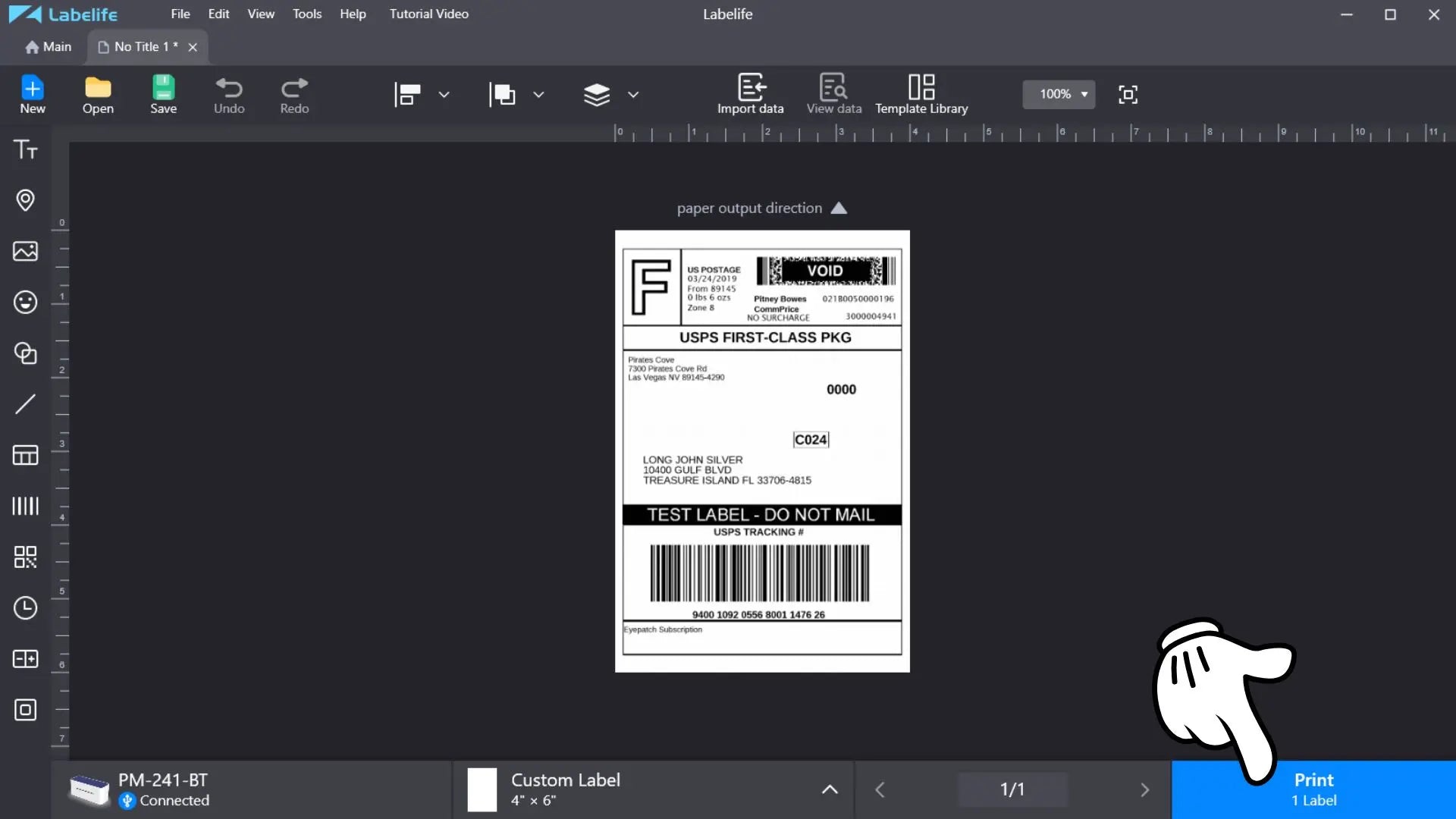Expand the layers order dropdown arrow
1456x819 pixels.
(633, 95)
